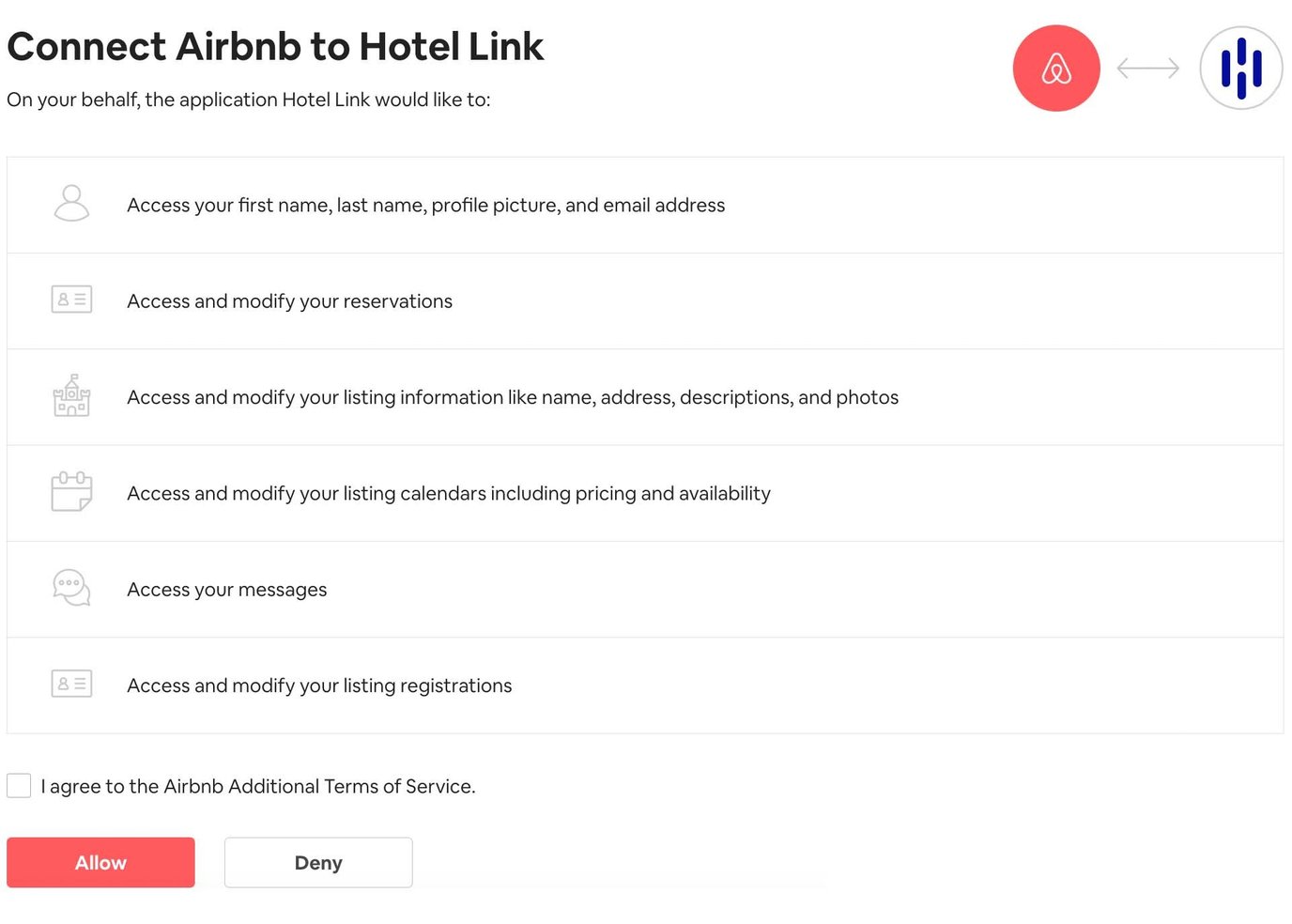Click the ID card icon beside reservations permission
Viewport: 1292px width, 924px height.
tap(71, 300)
